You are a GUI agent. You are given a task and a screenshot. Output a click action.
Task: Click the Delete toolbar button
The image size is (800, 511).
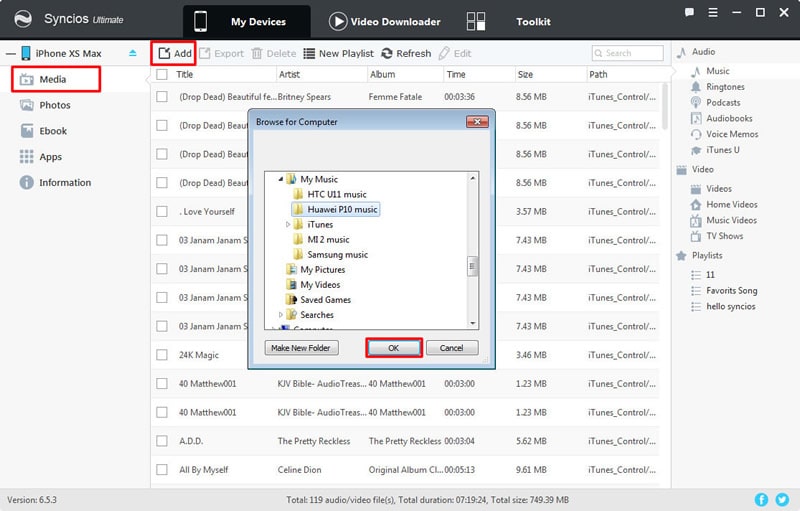[274, 53]
